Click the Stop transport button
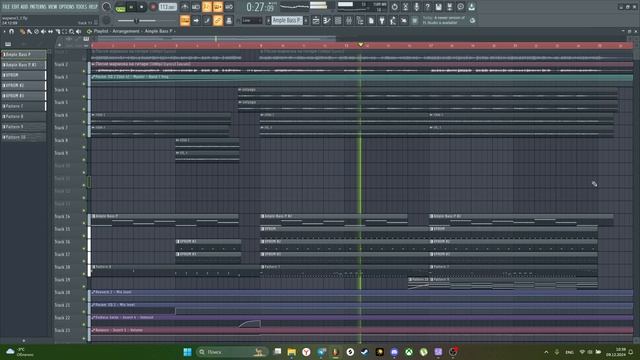The height and width of the screenshot is (360, 640). pyautogui.click(x=142, y=7)
